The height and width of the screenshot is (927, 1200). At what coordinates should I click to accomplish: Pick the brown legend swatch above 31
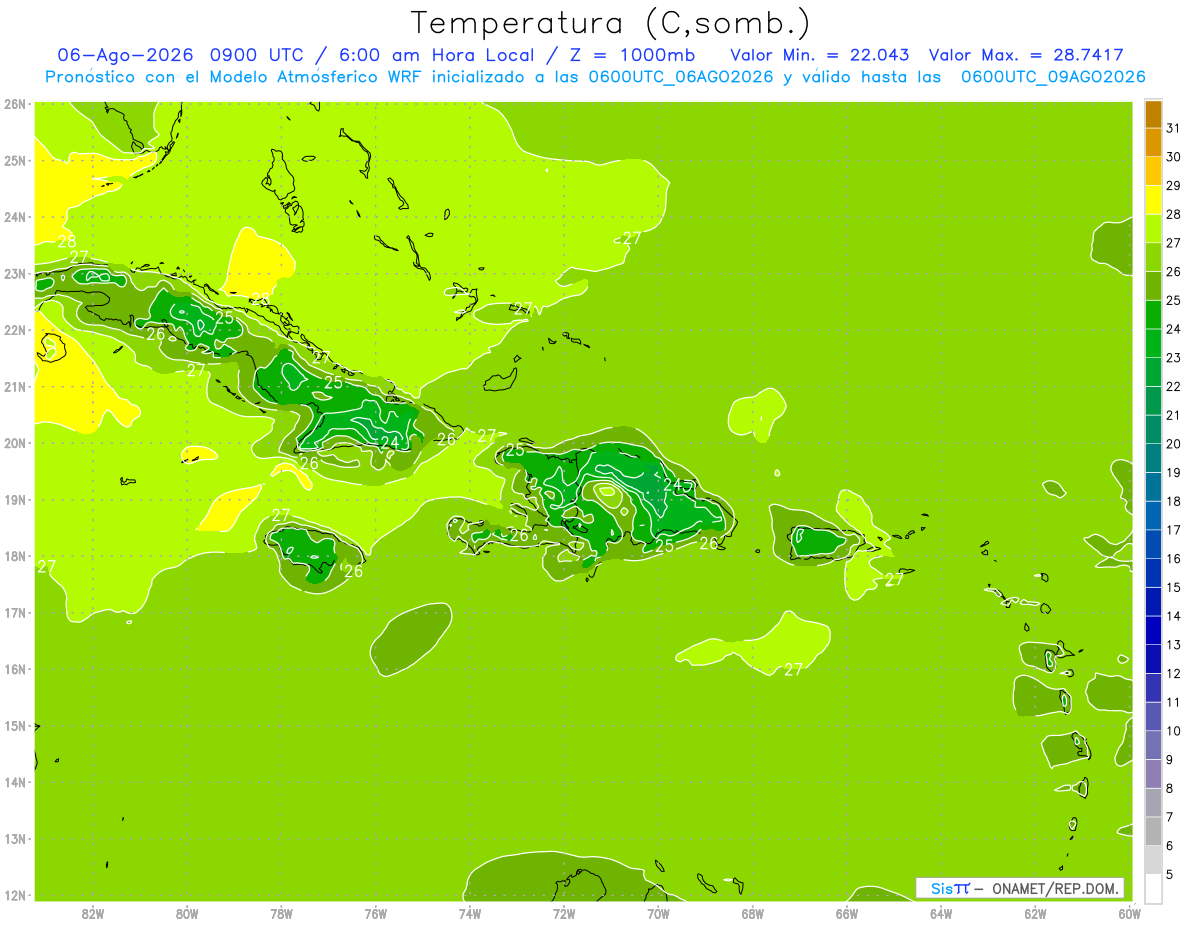[1153, 114]
